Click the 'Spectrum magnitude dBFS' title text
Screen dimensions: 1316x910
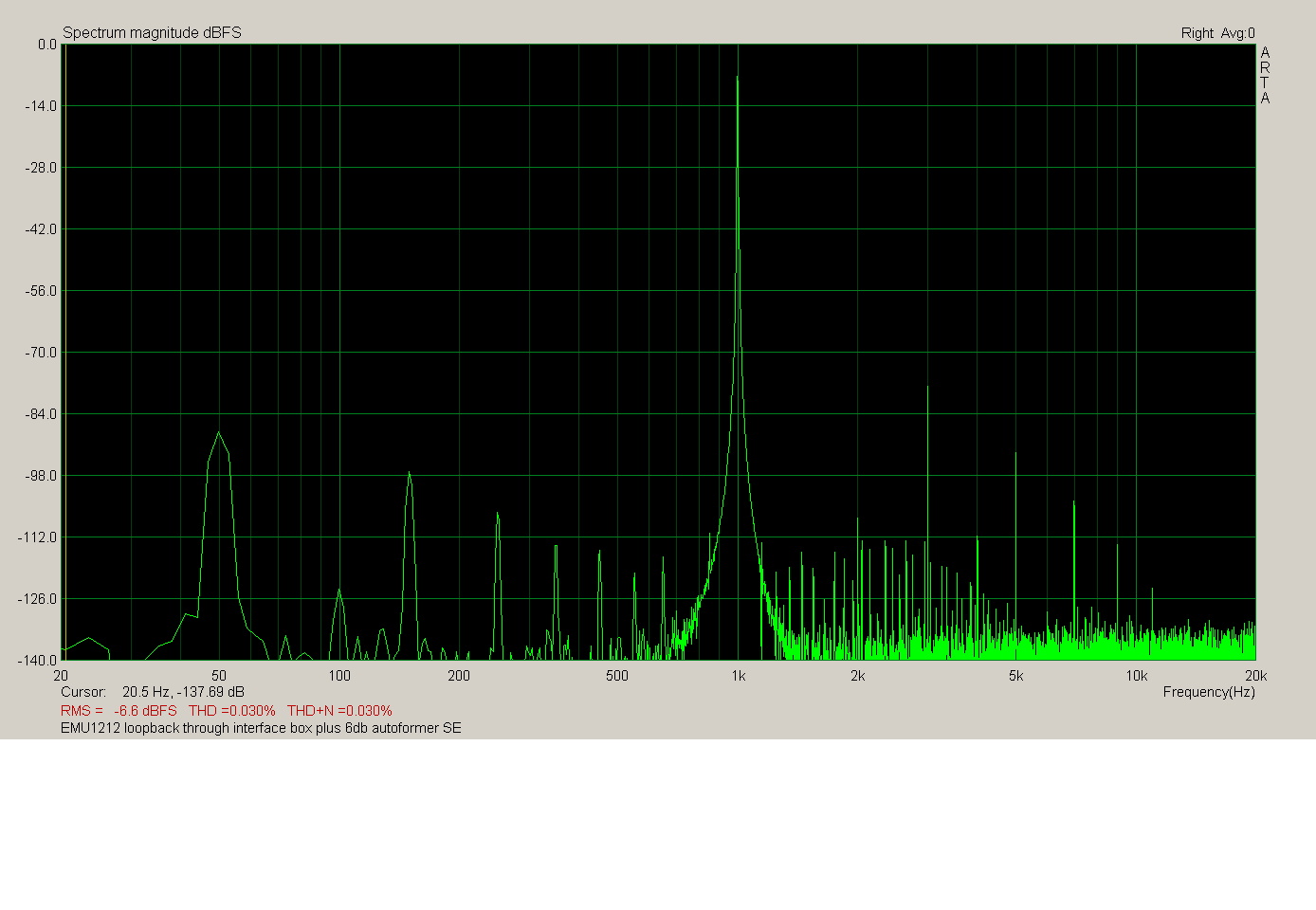(x=152, y=32)
